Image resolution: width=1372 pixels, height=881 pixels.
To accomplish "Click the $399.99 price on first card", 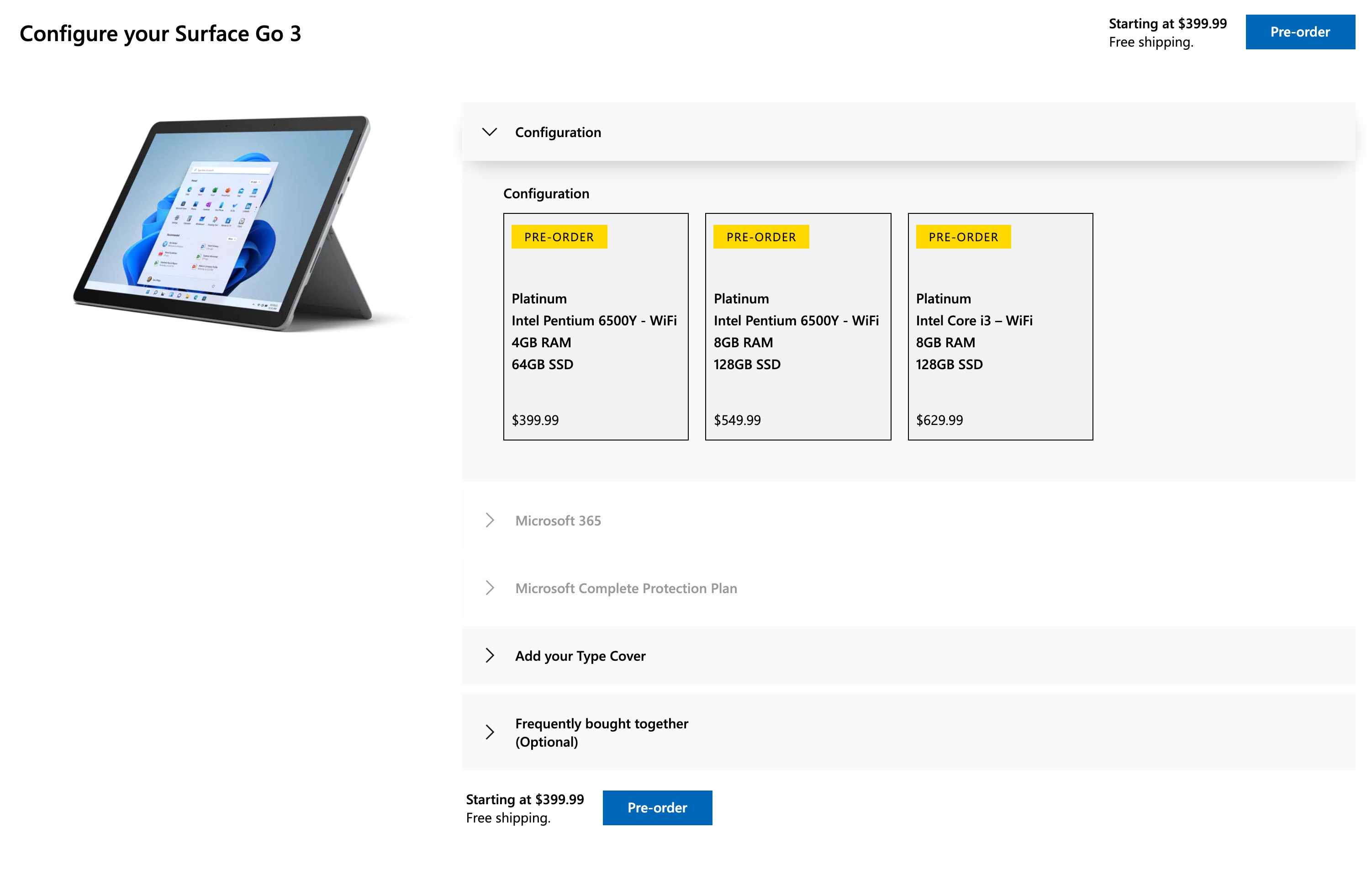I will [x=535, y=420].
